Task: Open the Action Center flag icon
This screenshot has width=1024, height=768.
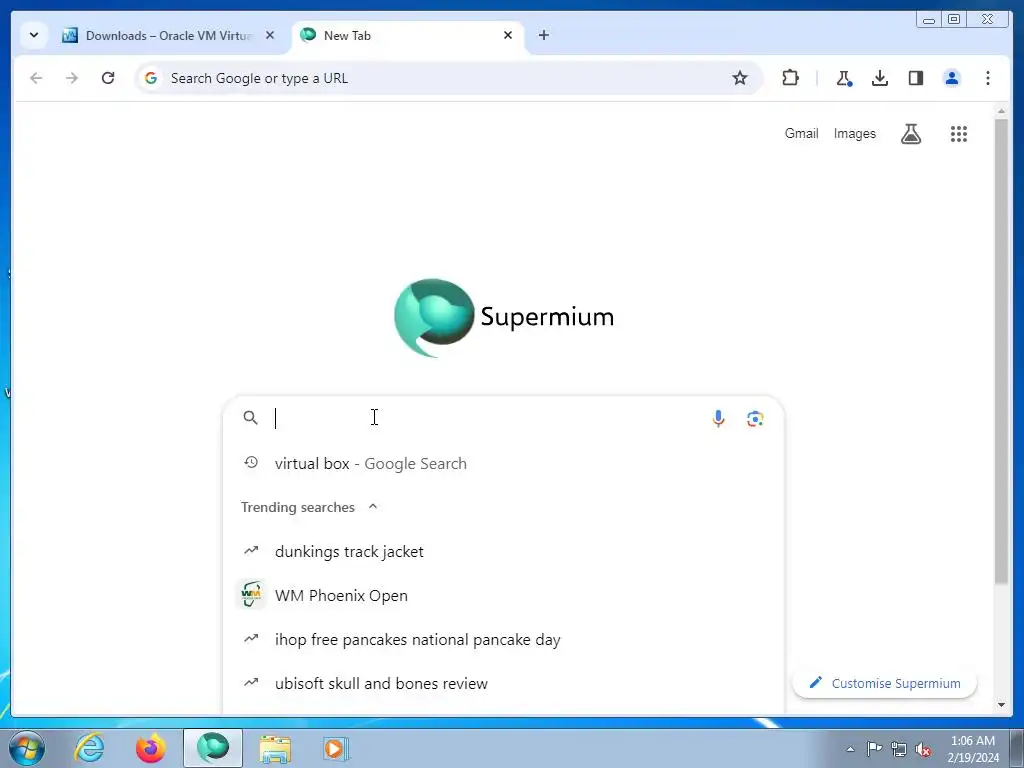Action: pos(874,749)
